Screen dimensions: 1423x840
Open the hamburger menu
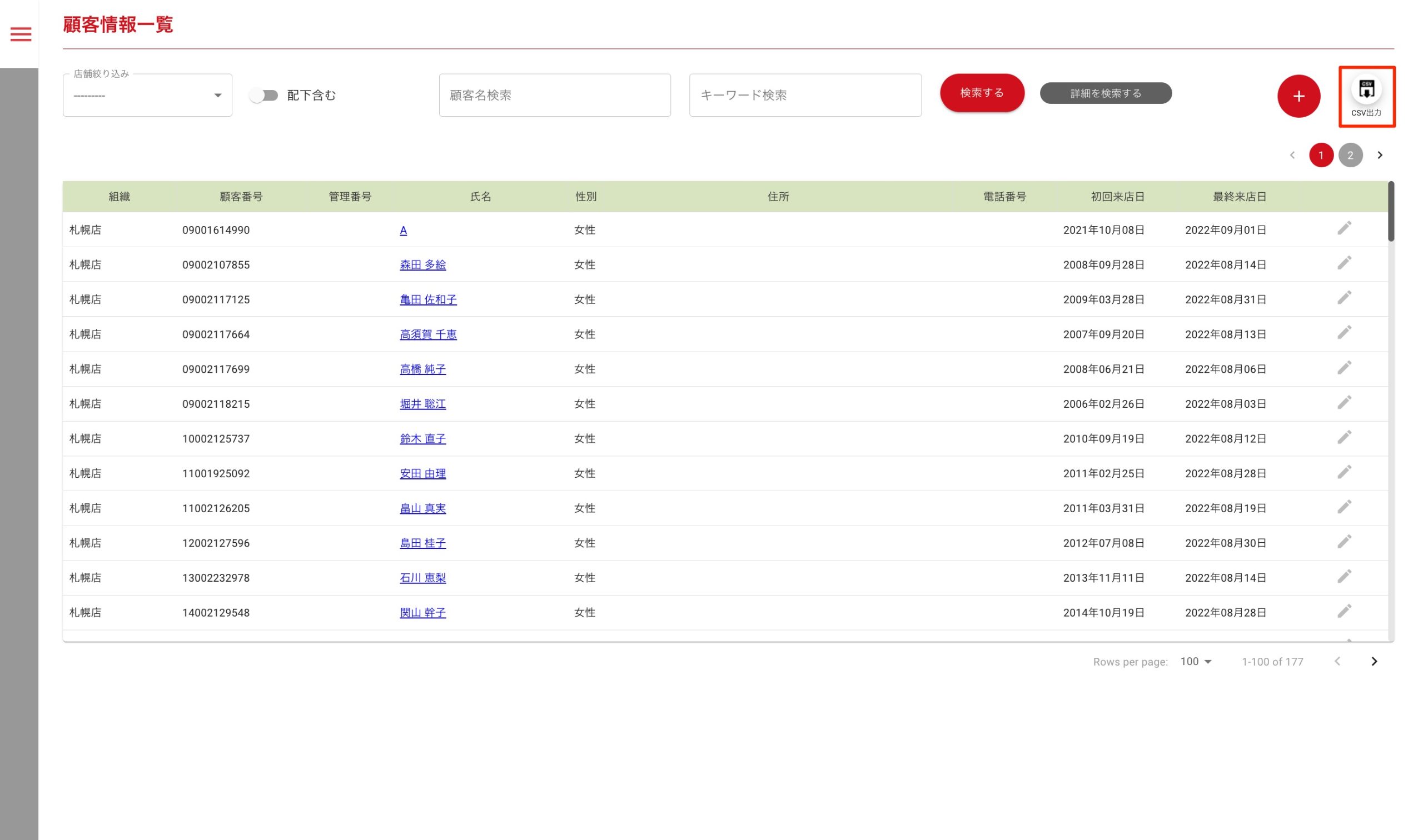[21, 34]
